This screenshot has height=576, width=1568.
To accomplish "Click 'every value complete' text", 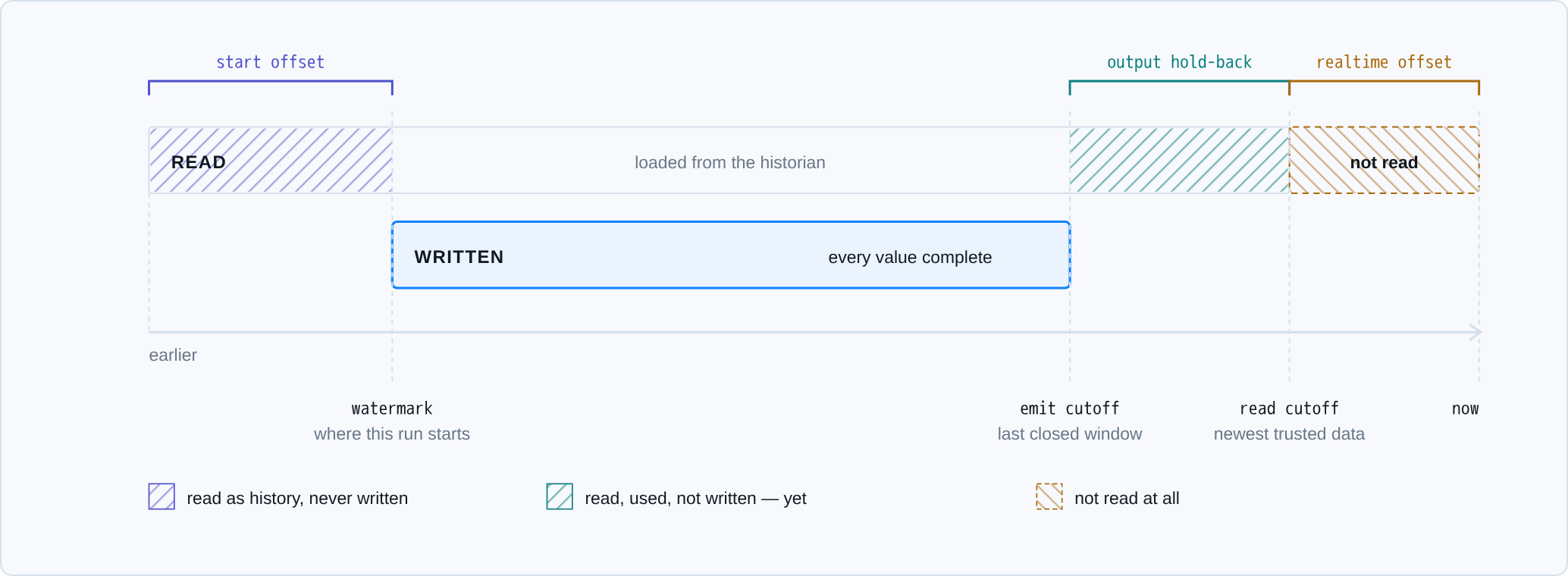I will point(910,257).
